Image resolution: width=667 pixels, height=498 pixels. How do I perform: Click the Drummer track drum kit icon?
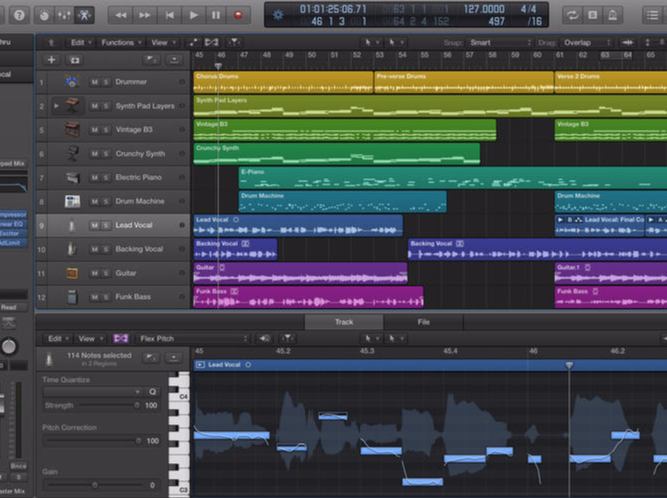(x=72, y=82)
